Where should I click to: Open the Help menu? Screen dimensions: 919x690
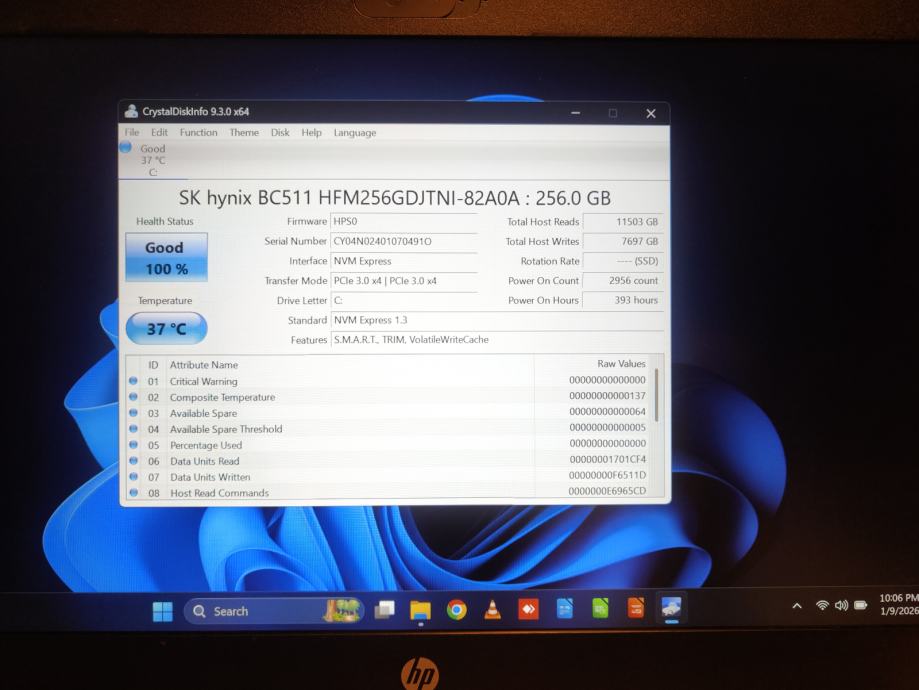click(311, 132)
